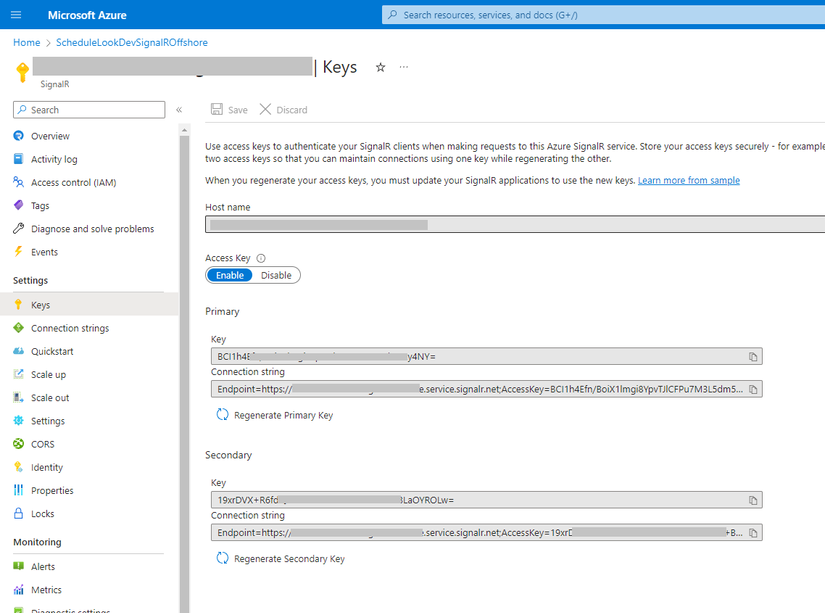Click the Scale out icon
This screenshot has width=825, height=613.
pyautogui.click(x=18, y=397)
